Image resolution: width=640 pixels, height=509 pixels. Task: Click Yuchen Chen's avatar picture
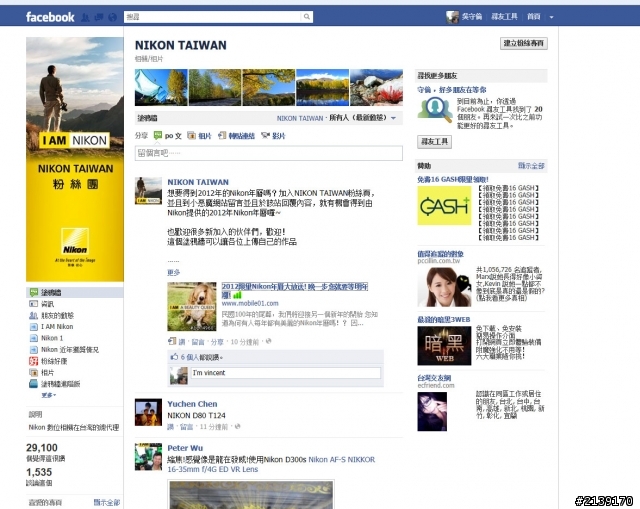coord(148,412)
